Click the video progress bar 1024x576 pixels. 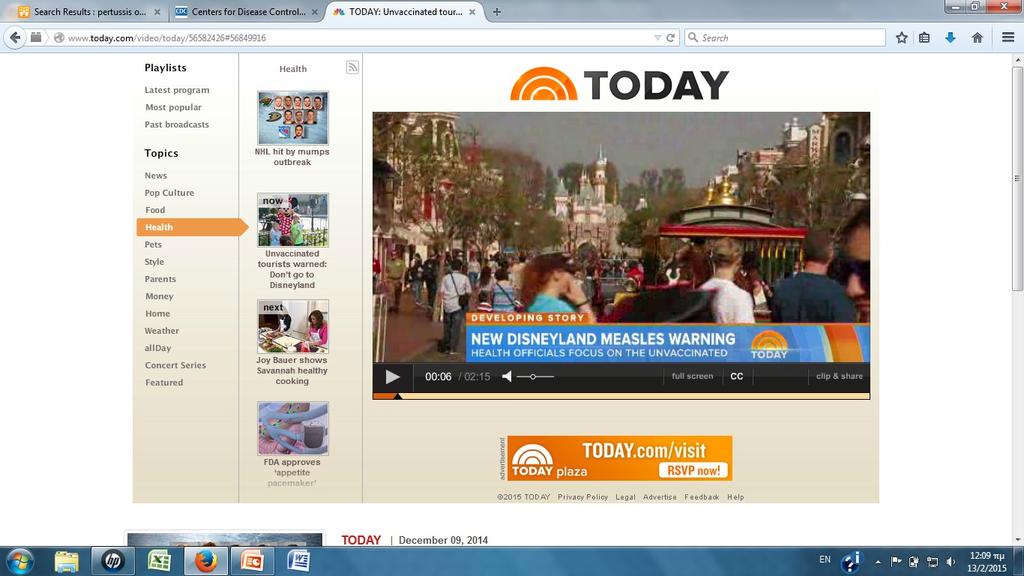point(621,396)
